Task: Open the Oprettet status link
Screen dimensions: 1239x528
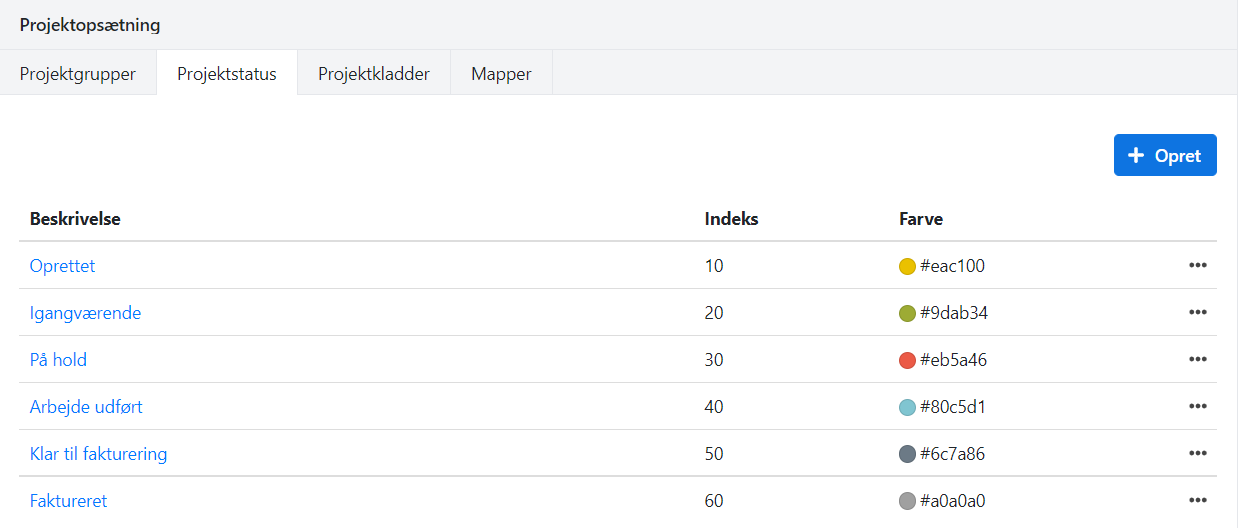Action: click(x=62, y=266)
